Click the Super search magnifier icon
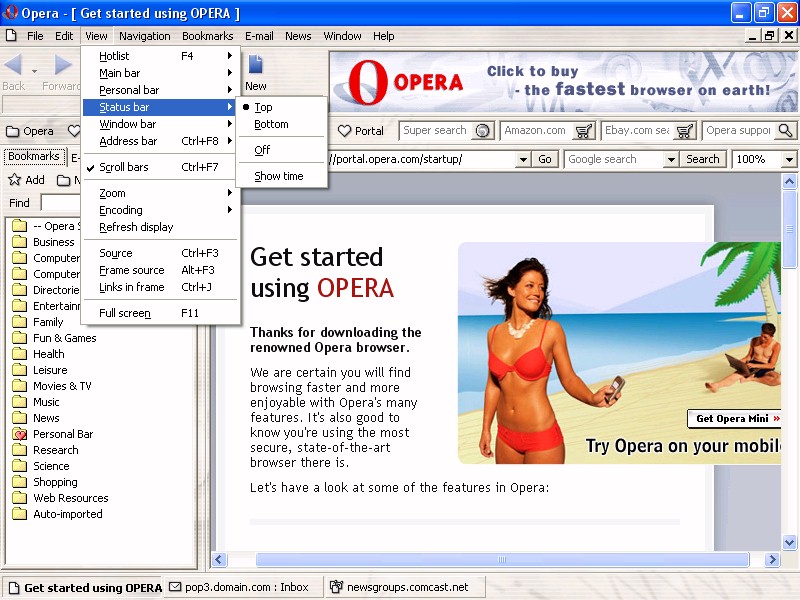 coord(482,131)
